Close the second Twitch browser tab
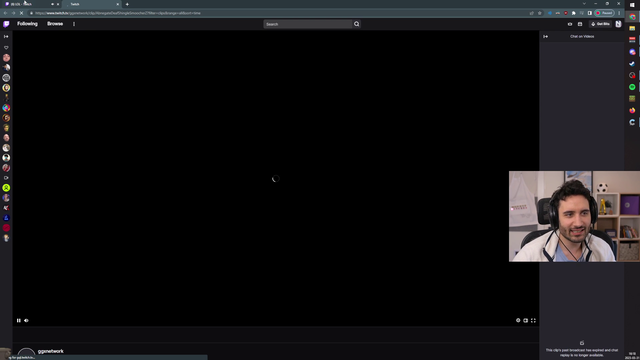The image size is (640, 360). (x=118, y=4)
